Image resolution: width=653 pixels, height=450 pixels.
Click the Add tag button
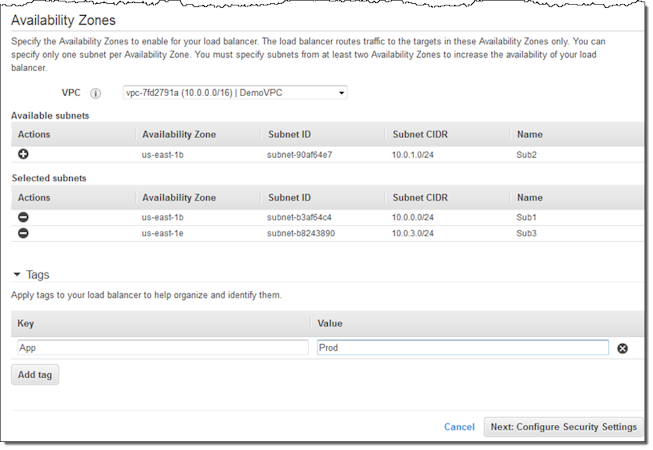point(35,375)
